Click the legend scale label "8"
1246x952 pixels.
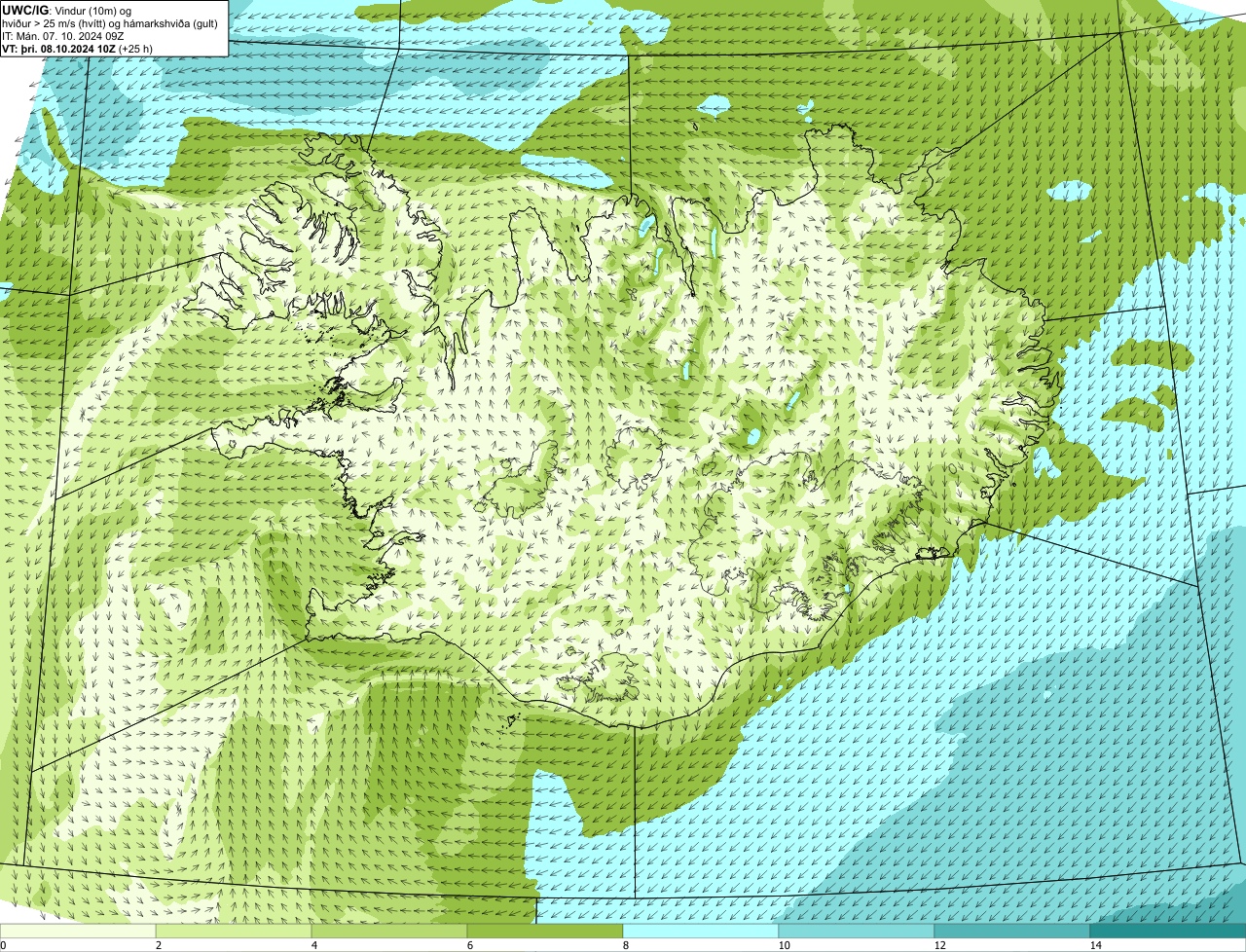click(625, 945)
